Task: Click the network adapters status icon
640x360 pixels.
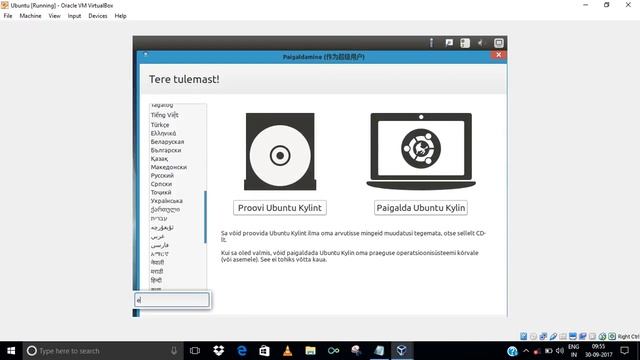Action: [543, 336]
